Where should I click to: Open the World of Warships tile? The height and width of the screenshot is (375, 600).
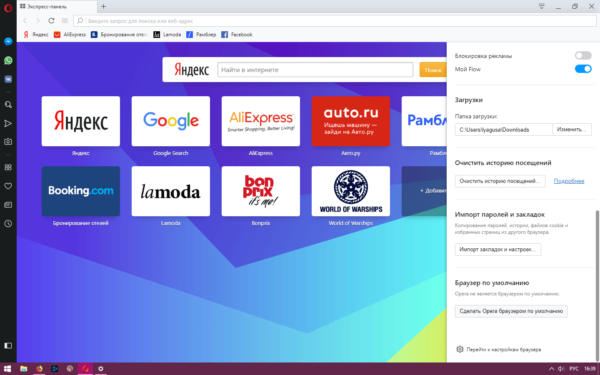click(351, 191)
